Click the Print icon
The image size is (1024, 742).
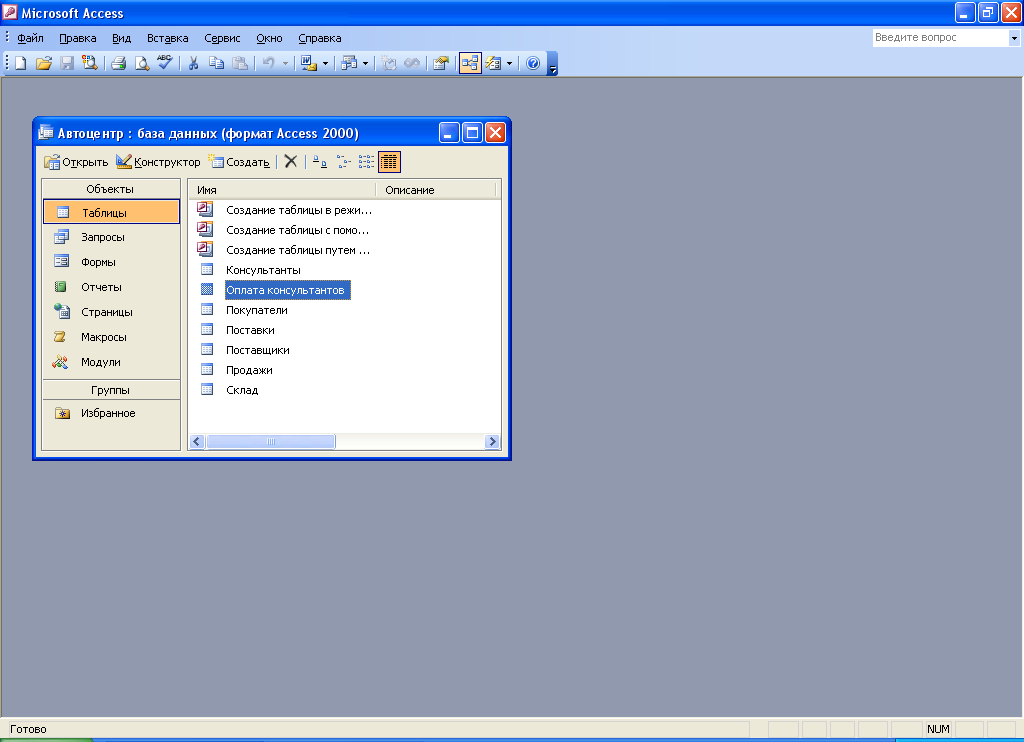(118, 63)
